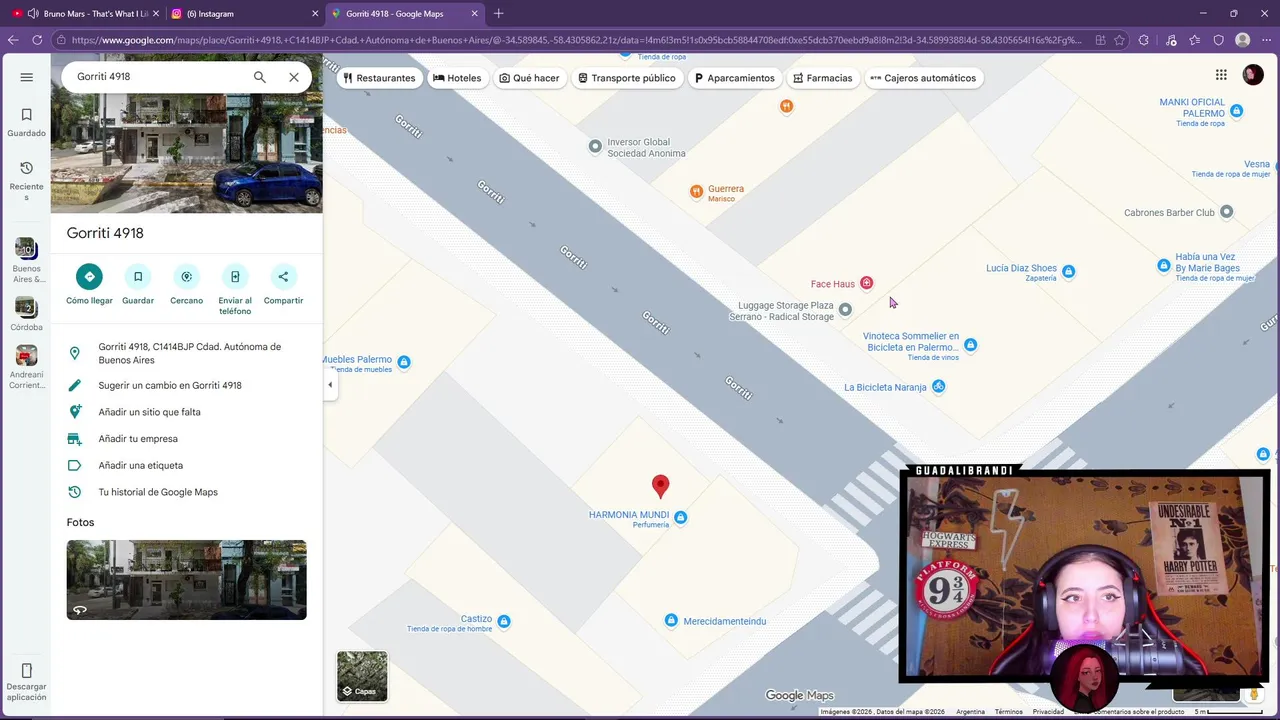Screen dimensions: 1280x720
Task: Clear the search box with X
Action: click(294, 77)
